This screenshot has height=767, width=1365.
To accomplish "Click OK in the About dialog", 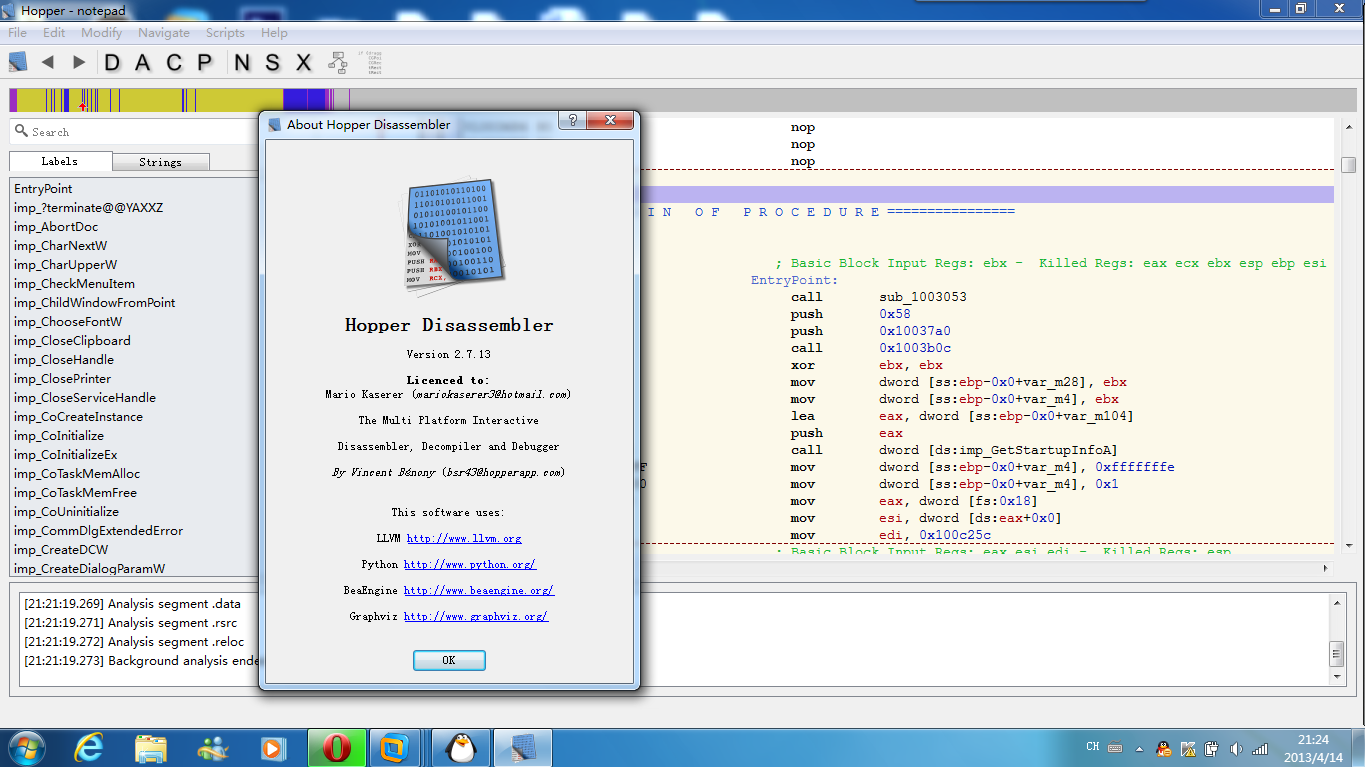I will (x=449, y=660).
